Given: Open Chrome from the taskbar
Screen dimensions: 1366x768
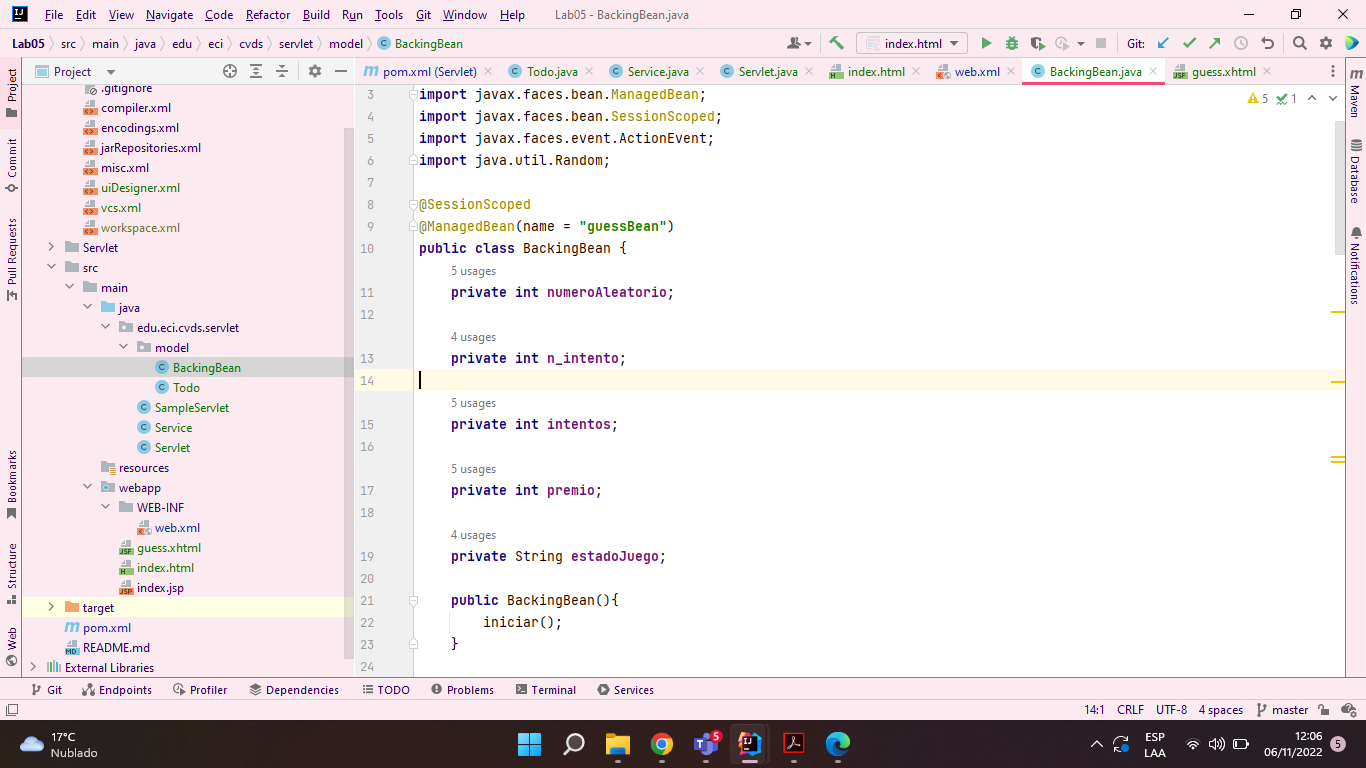Looking at the screenshot, I should click(x=662, y=744).
